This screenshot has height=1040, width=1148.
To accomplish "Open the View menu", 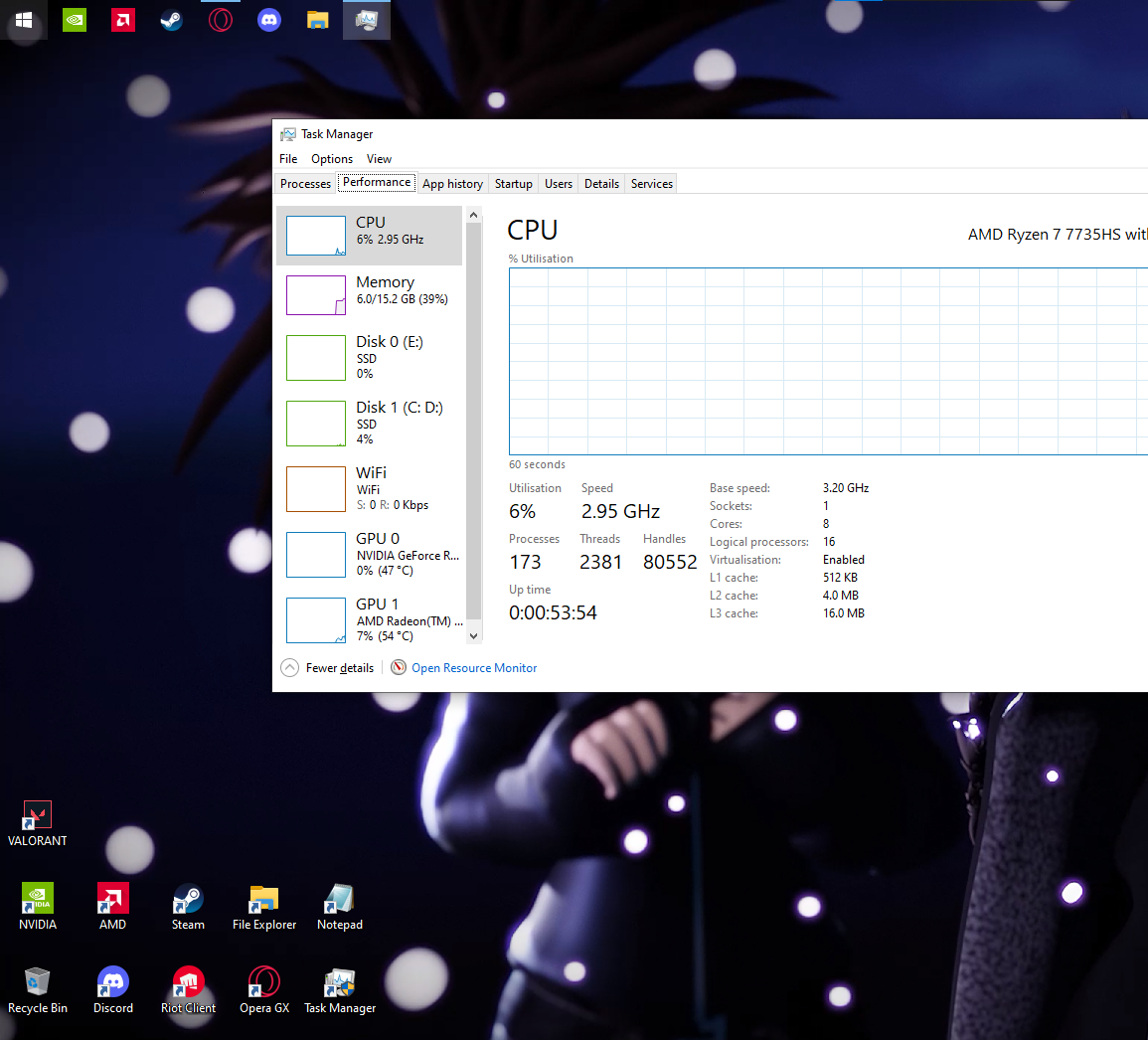I will click(380, 159).
